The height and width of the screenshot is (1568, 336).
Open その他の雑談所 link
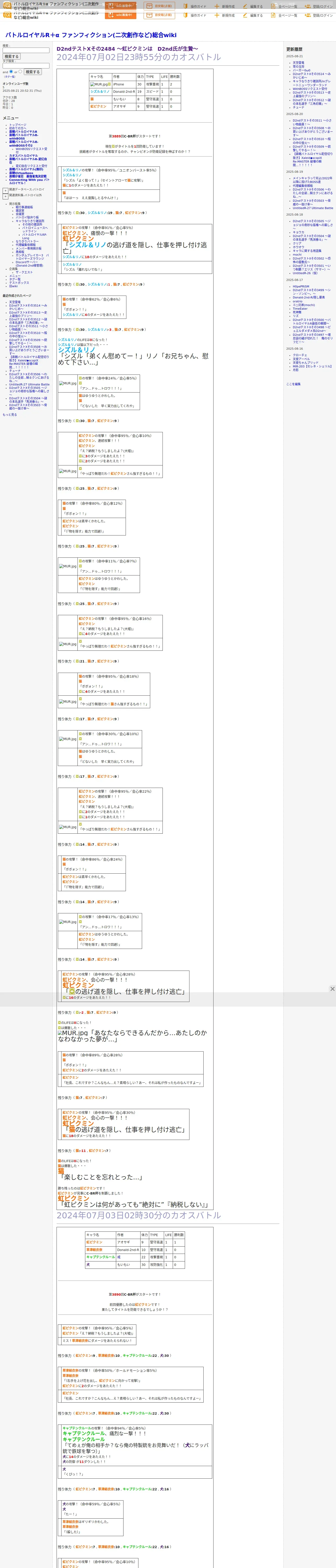[32, 224]
